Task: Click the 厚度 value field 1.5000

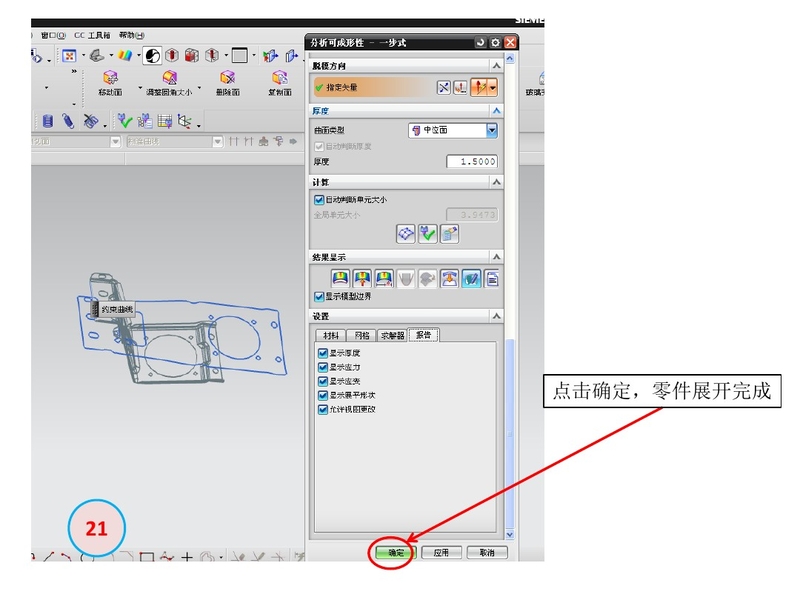Action: click(x=472, y=162)
